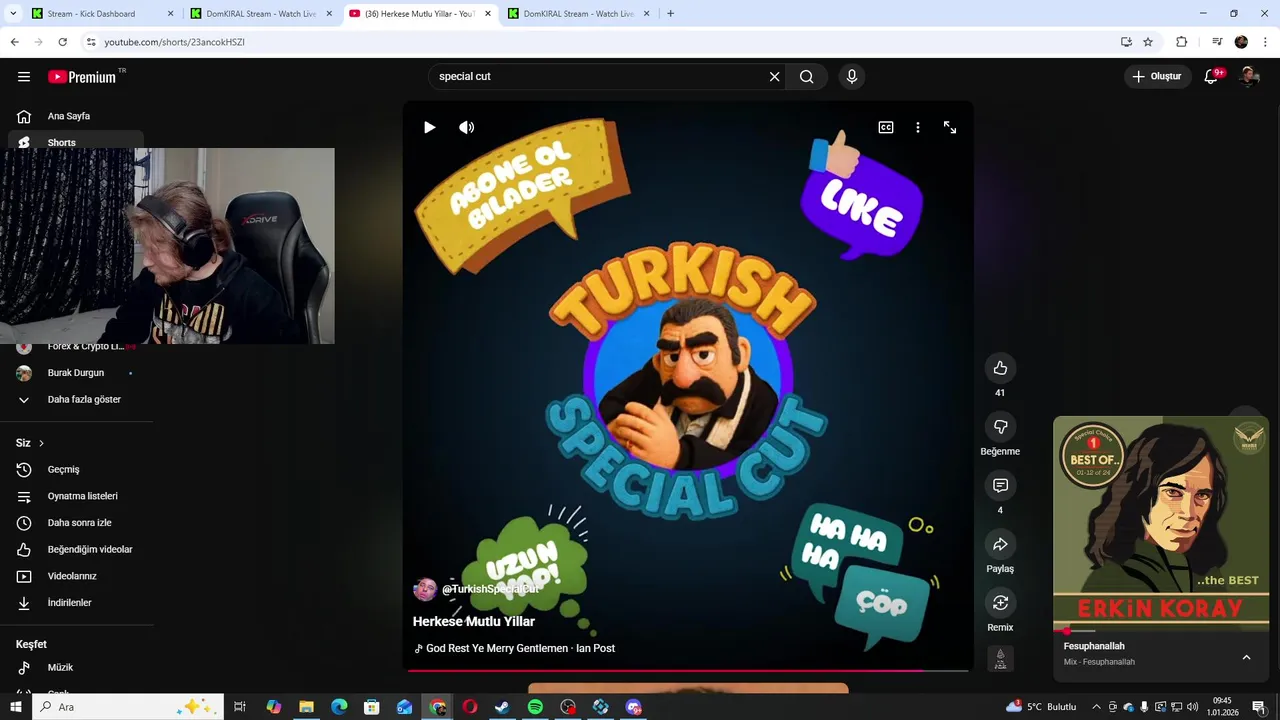Open Müzik under Keşfet
Viewport: 1280px width, 720px height.
coord(76,667)
